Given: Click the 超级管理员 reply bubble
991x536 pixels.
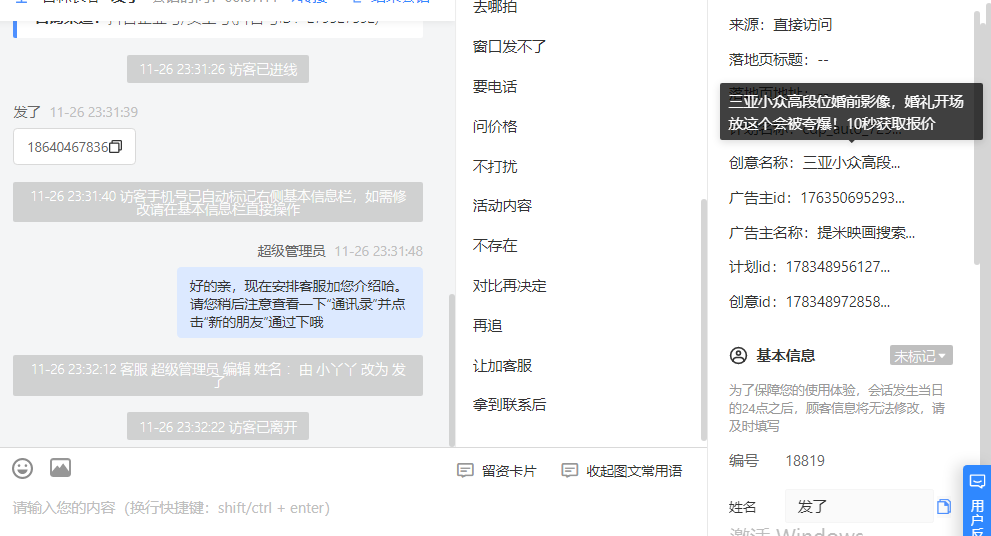Looking at the screenshot, I should click(x=300, y=303).
